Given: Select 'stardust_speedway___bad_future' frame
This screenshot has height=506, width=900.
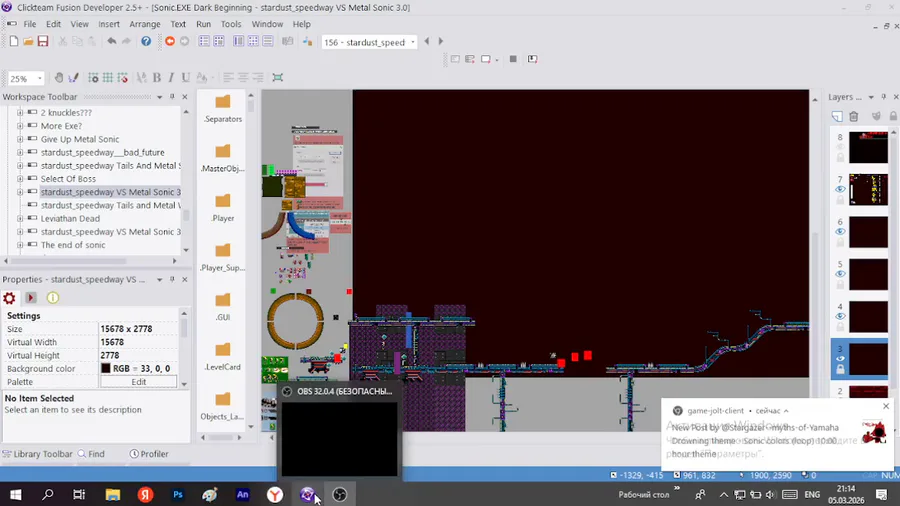Looking at the screenshot, I should coord(102,152).
